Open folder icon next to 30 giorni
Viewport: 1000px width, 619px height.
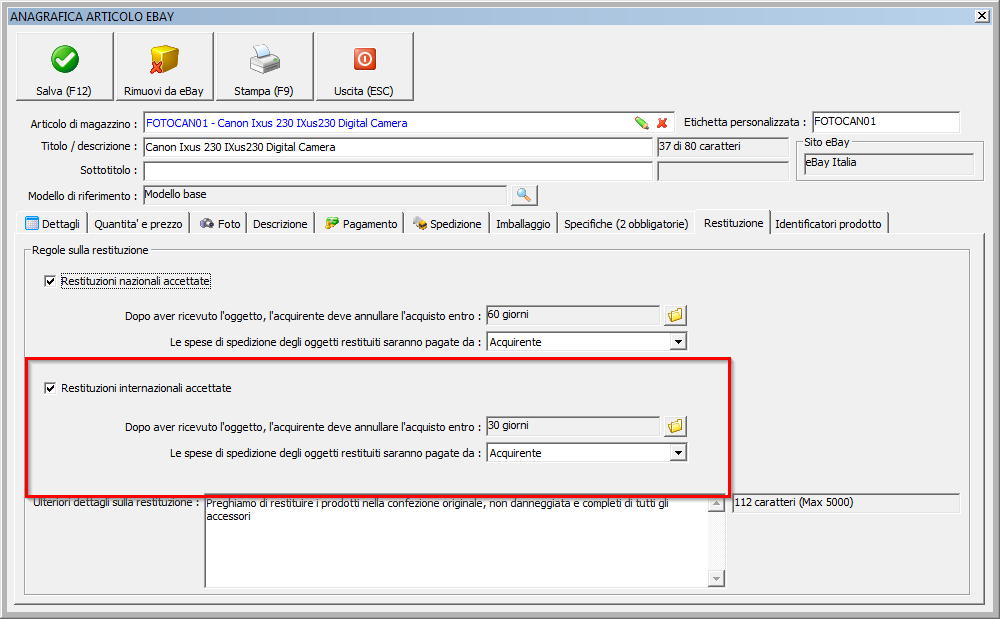pos(675,426)
